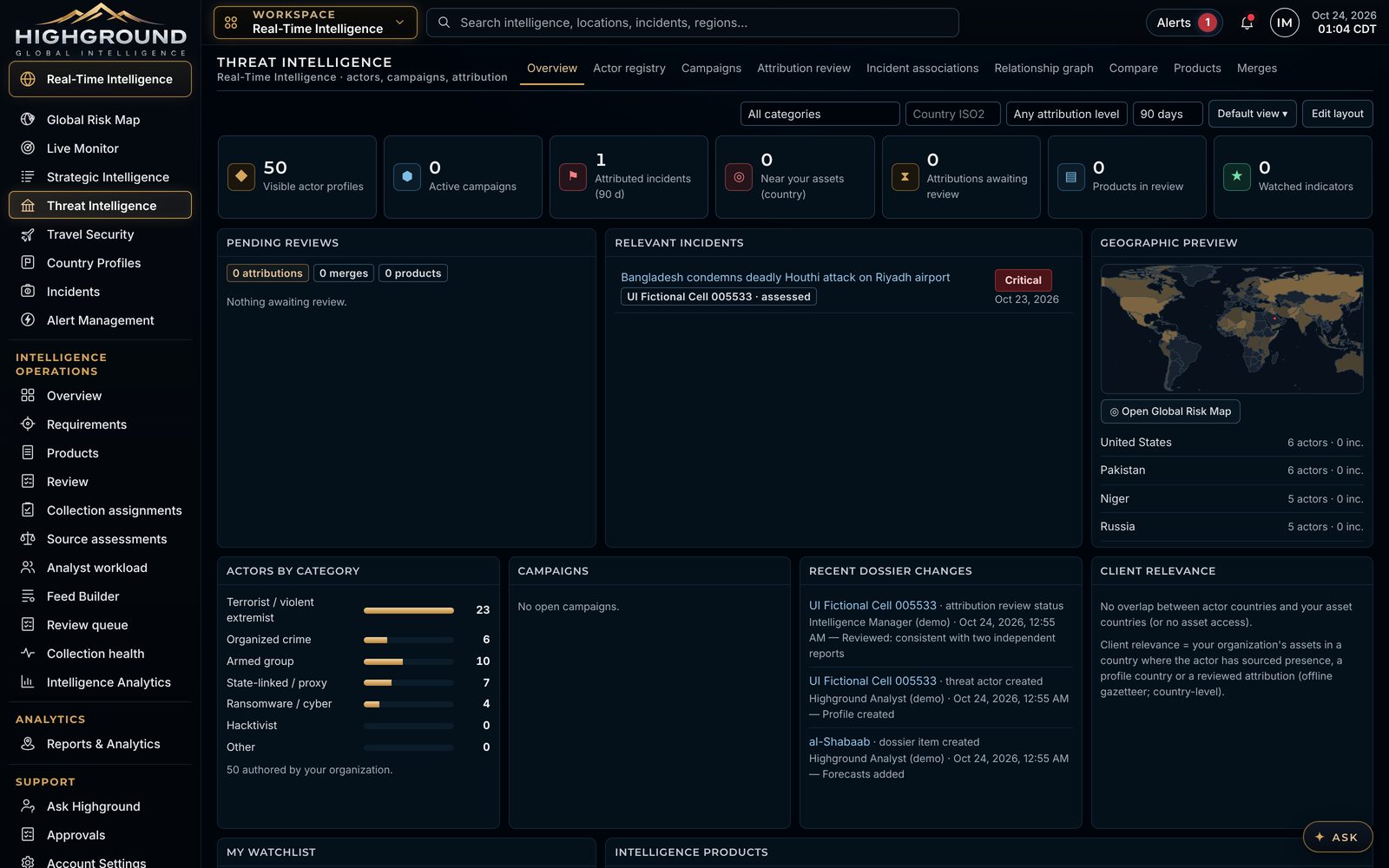Switch to the Campaigns tab
This screenshot has height=868, width=1389.
(x=711, y=69)
